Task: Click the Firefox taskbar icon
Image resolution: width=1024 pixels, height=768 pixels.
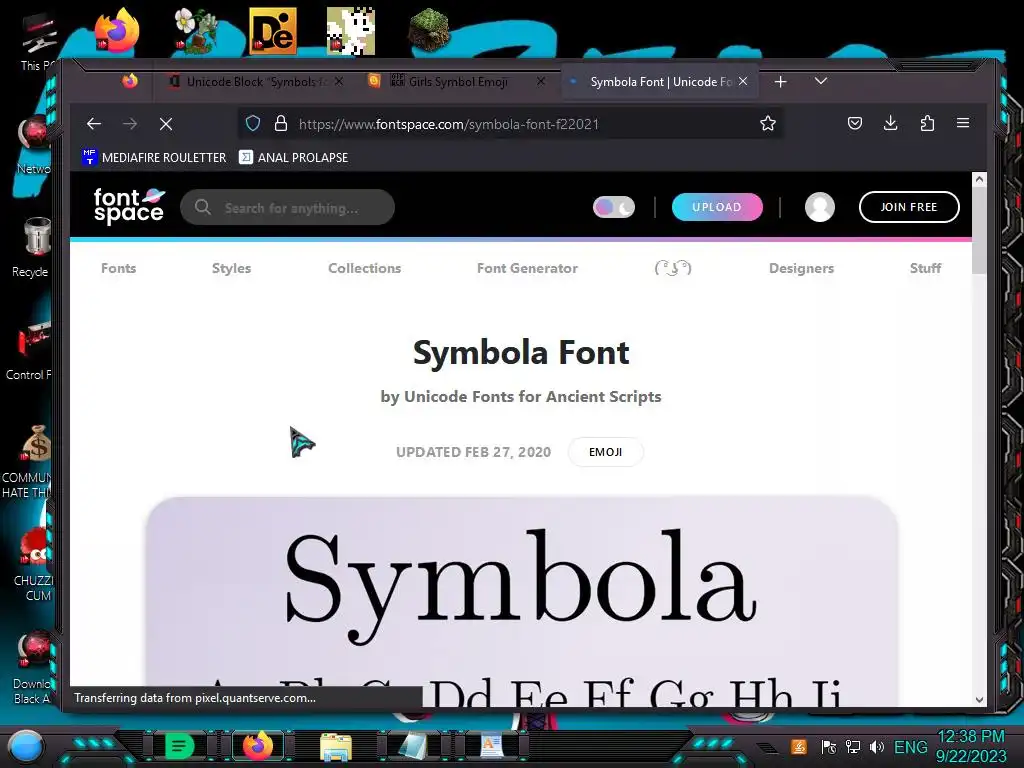Action: point(258,746)
